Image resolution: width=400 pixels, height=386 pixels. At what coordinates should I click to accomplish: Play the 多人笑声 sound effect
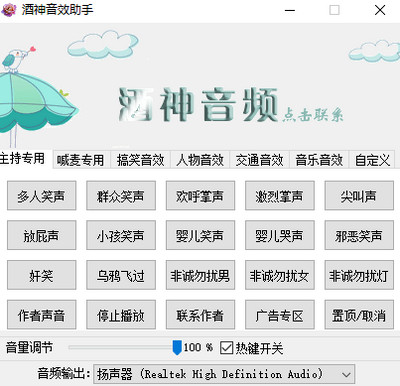(42, 196)
